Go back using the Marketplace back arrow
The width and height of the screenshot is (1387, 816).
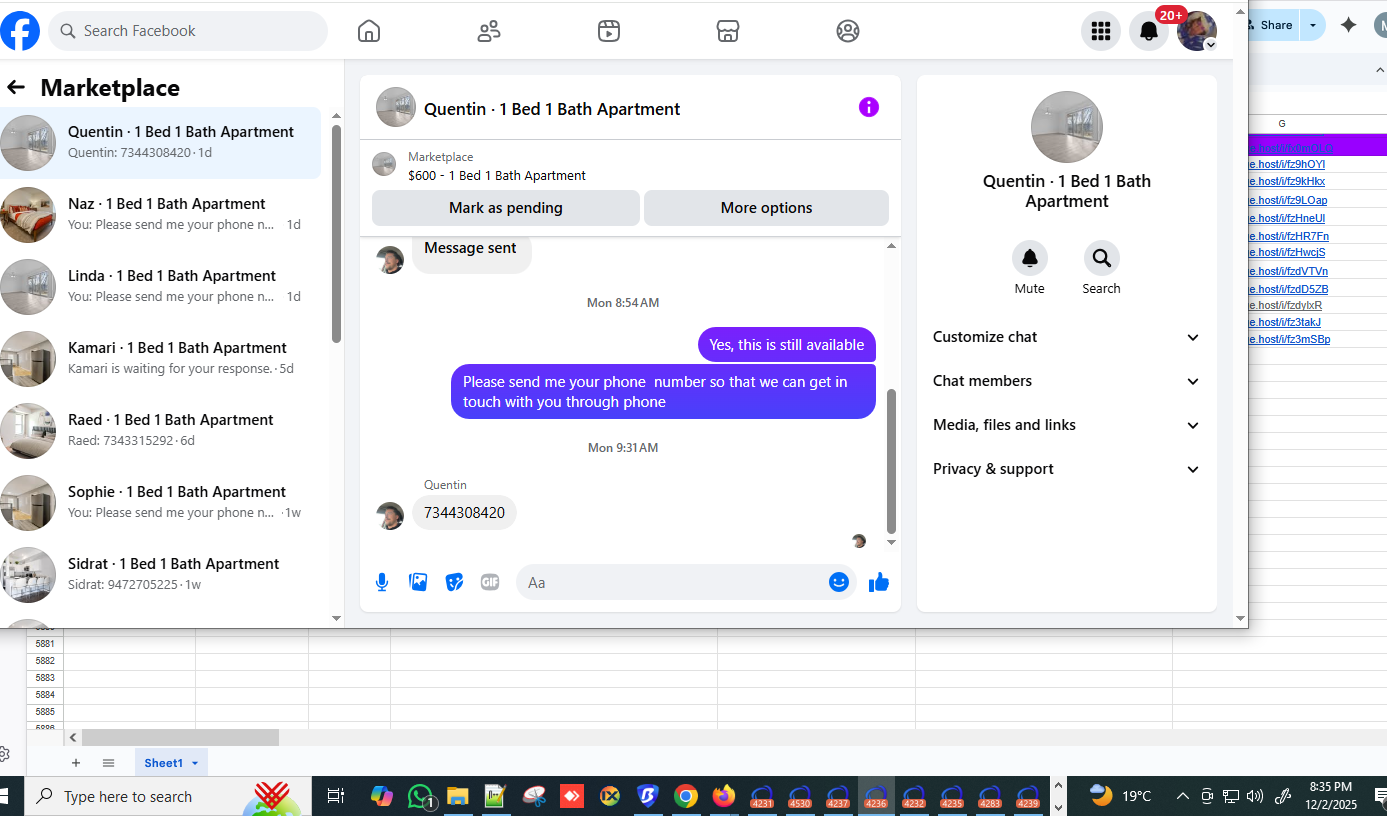click(16, 88)
